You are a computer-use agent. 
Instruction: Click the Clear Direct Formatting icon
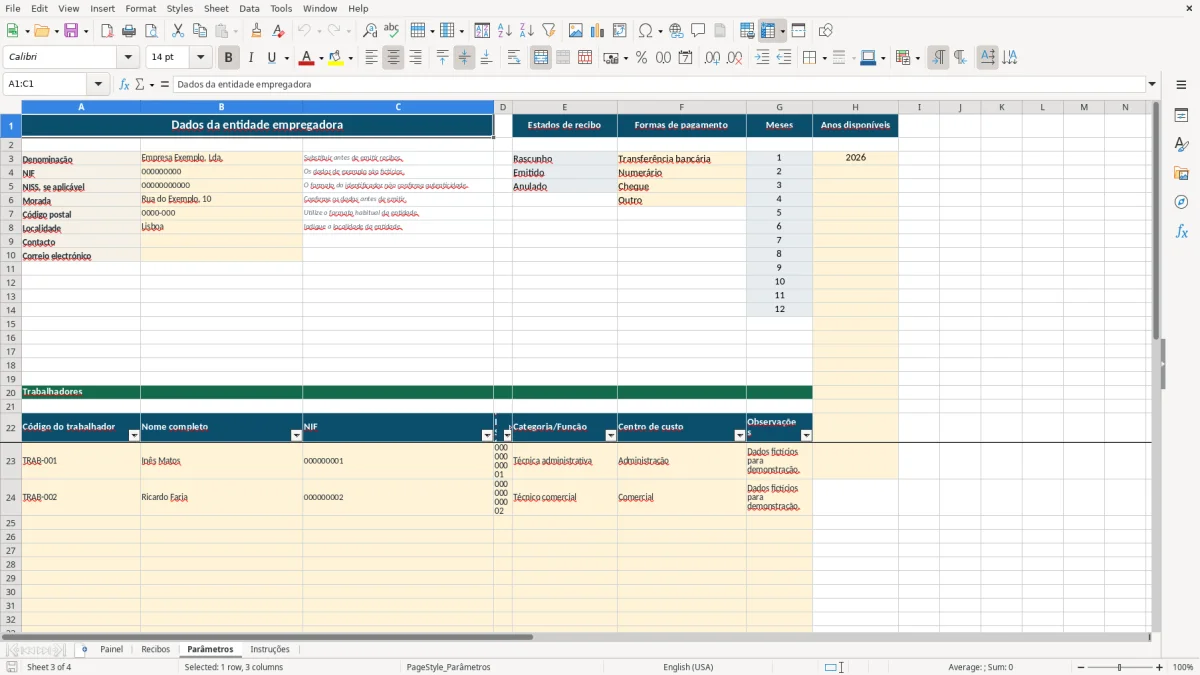279,31
